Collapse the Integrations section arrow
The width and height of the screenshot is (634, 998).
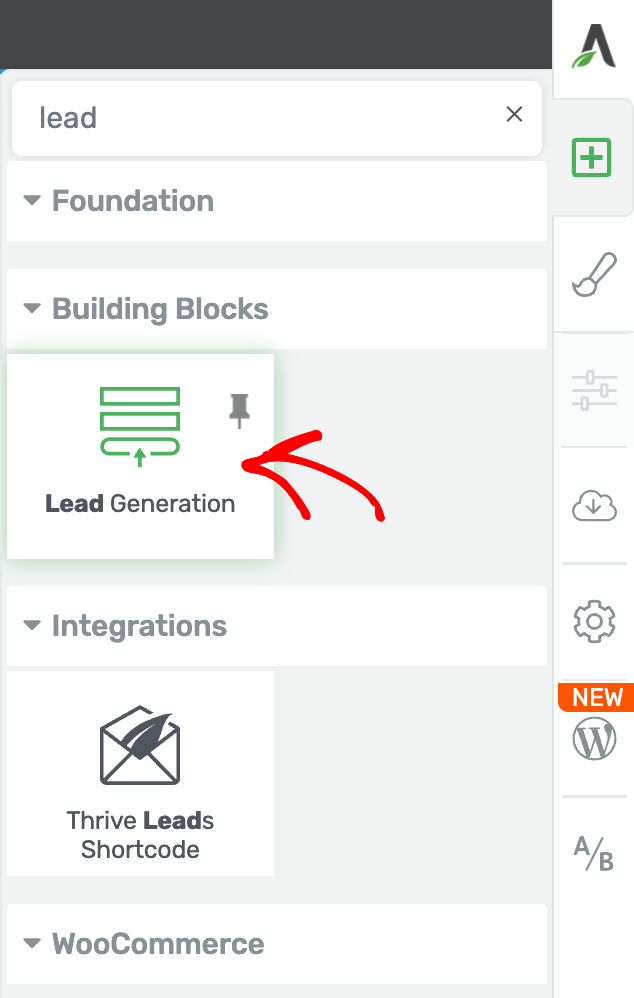click(x=32, y=626)
